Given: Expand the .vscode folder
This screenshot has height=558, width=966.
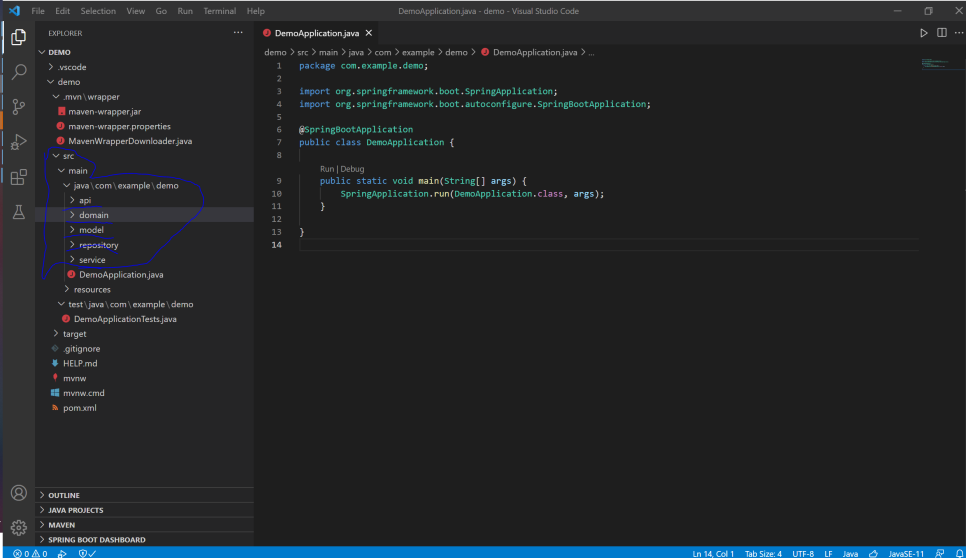Looking at the screenshot, I should click(72, 67).
